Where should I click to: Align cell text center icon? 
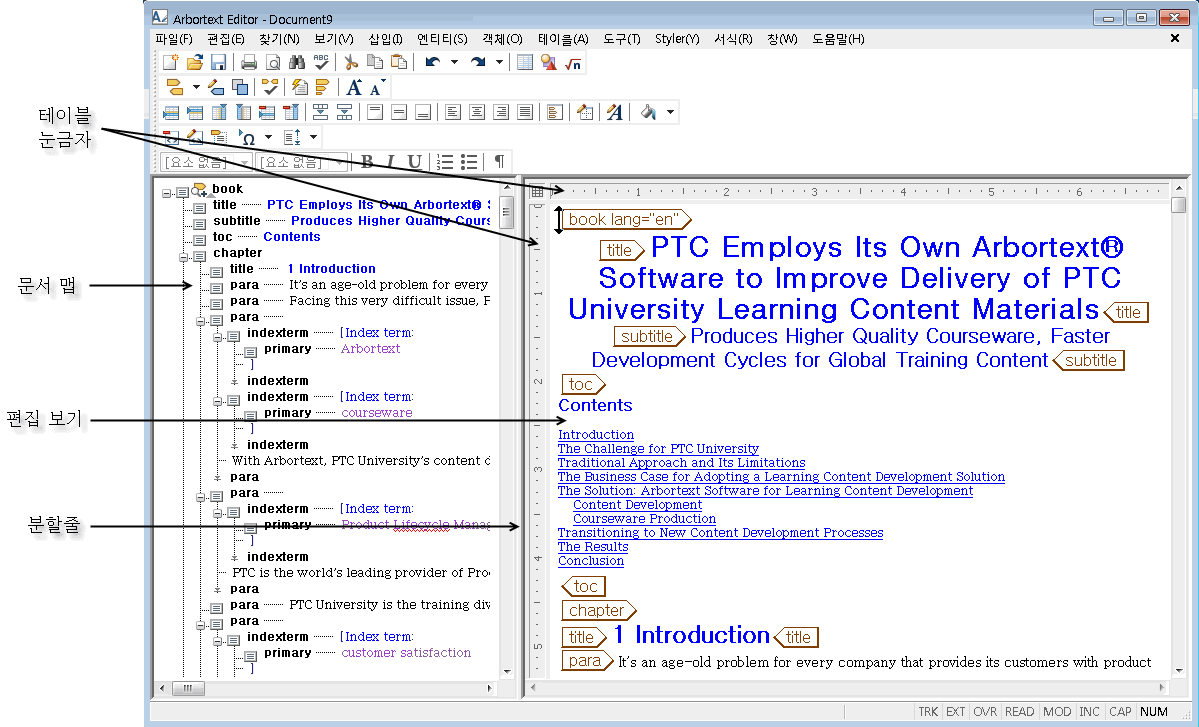click(477, 112)
